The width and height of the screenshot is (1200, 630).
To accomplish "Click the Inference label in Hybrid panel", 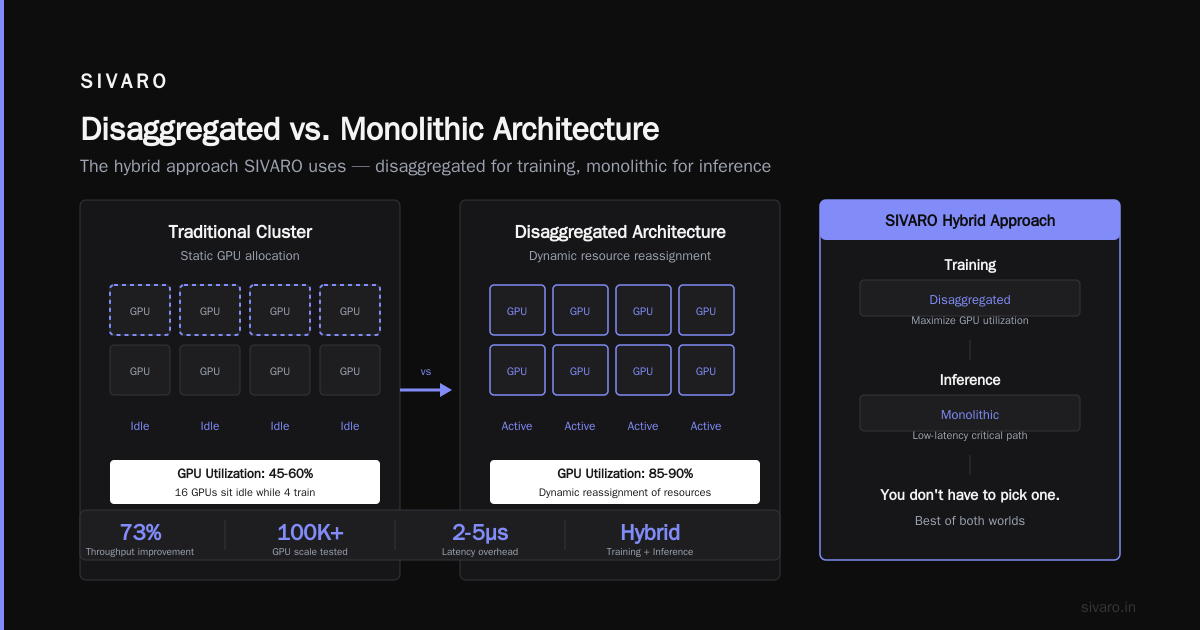I will [x=970, y=380].
